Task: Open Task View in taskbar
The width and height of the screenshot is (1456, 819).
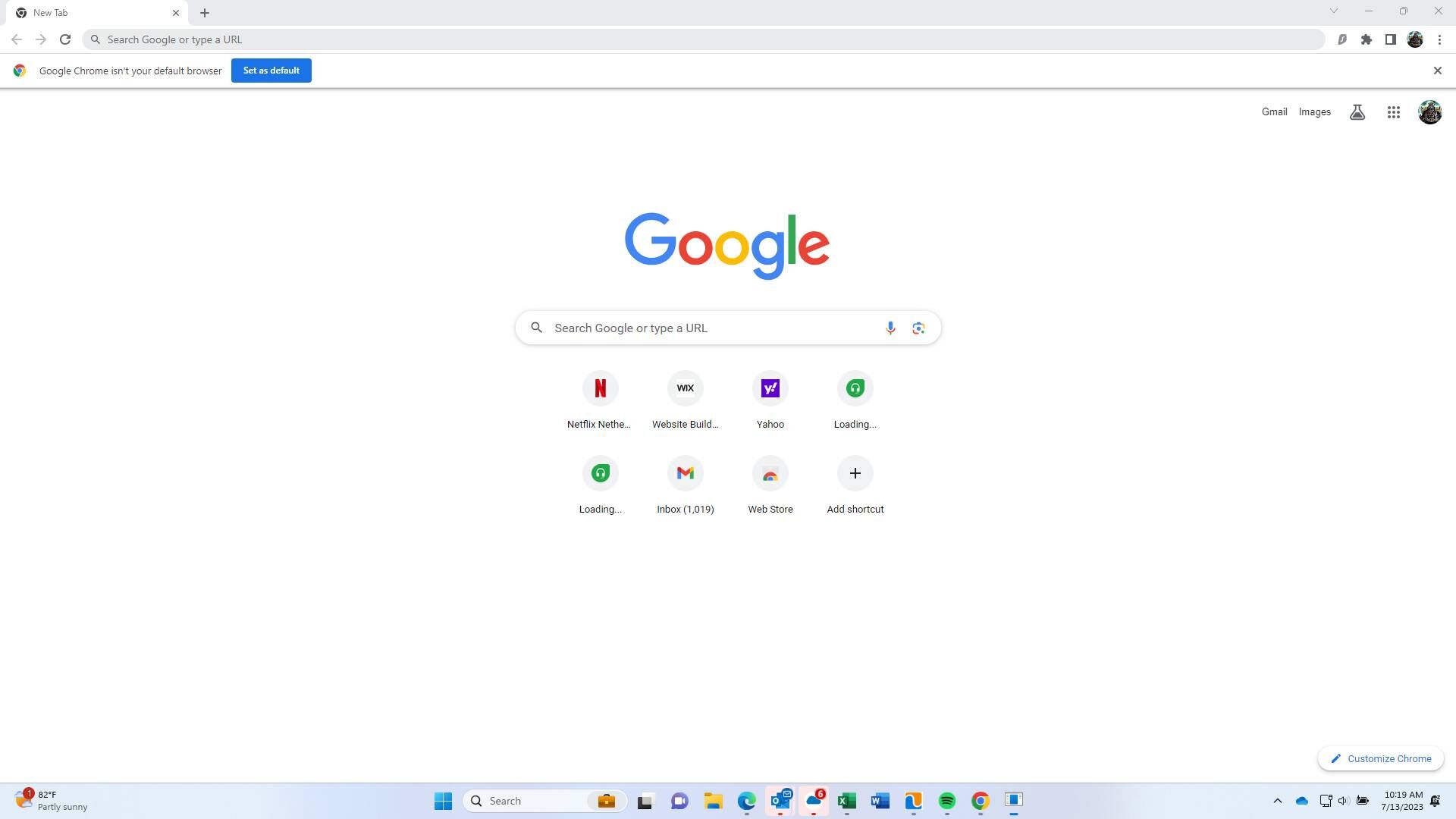Action: 645,801
